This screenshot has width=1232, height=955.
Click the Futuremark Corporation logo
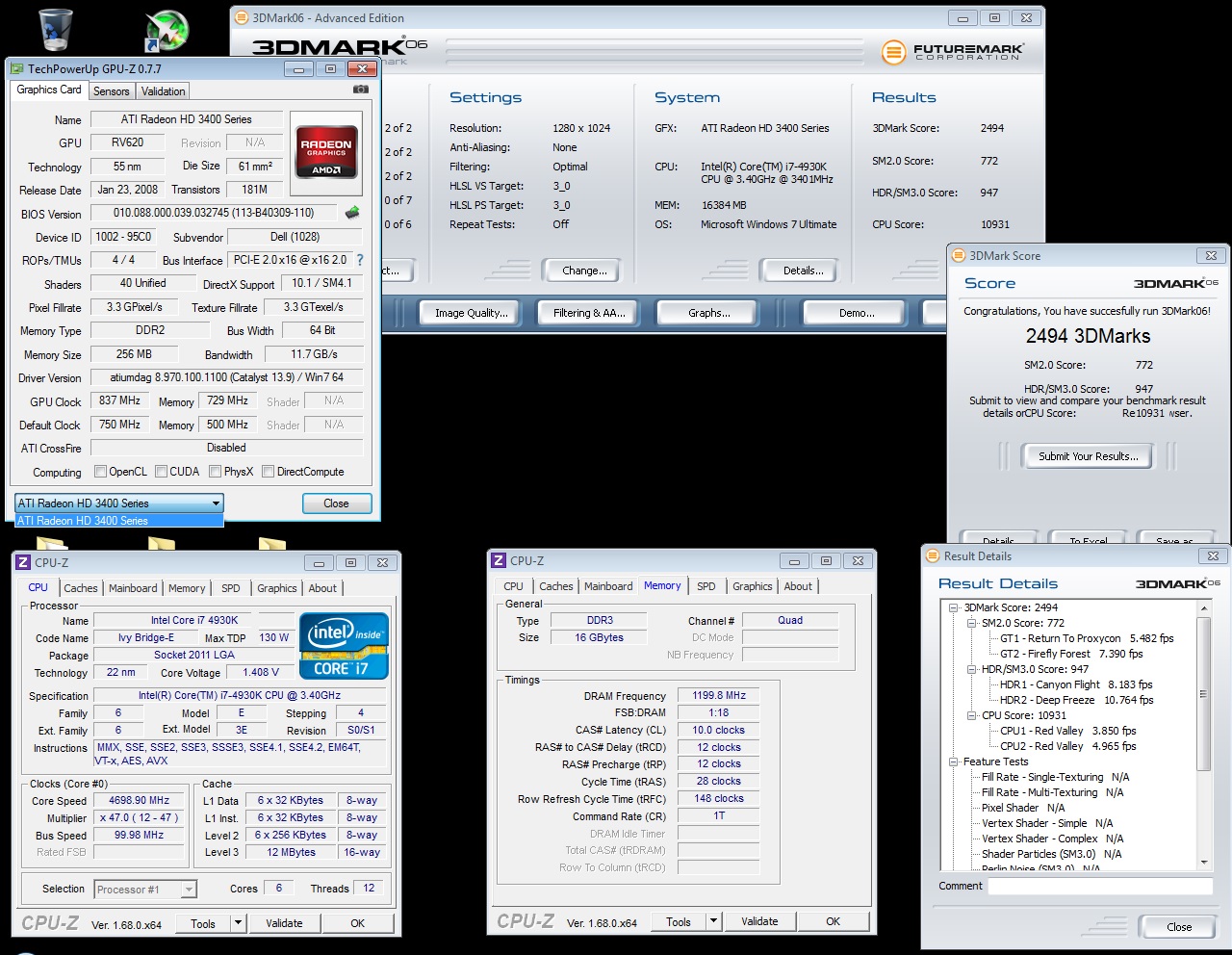pyautogui.click(x=951, y=51)
